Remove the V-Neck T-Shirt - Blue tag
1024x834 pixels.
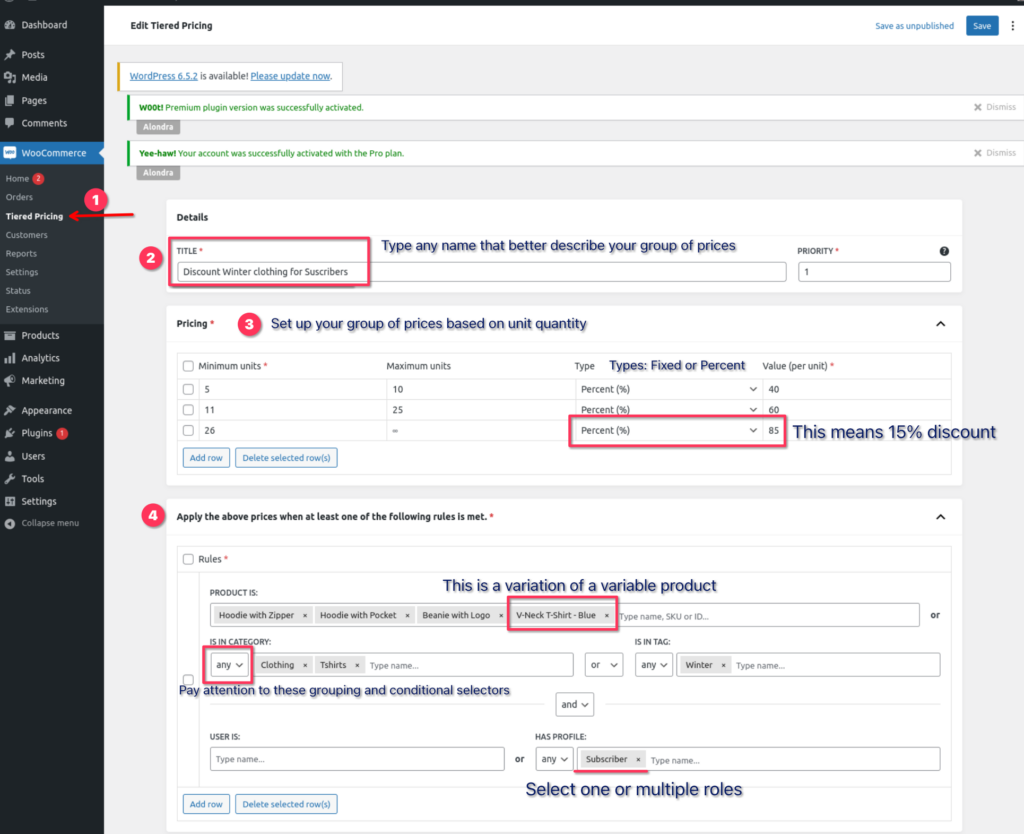click(x=607, y=615)
